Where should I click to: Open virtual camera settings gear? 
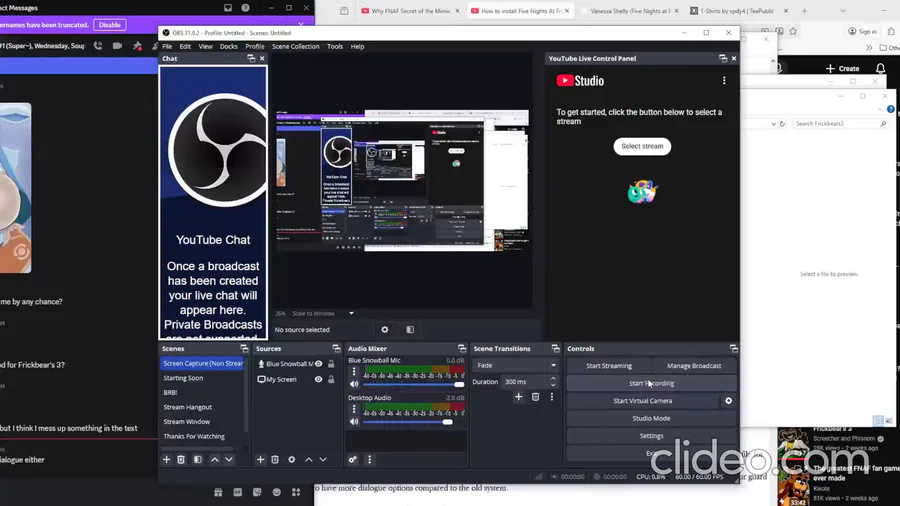[x=728, y=400]
